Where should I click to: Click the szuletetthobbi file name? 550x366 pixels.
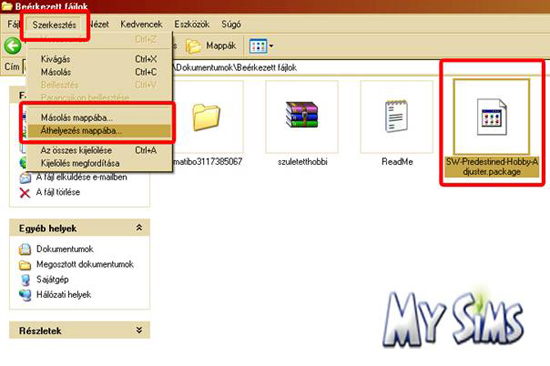click(x=302, y=162)
